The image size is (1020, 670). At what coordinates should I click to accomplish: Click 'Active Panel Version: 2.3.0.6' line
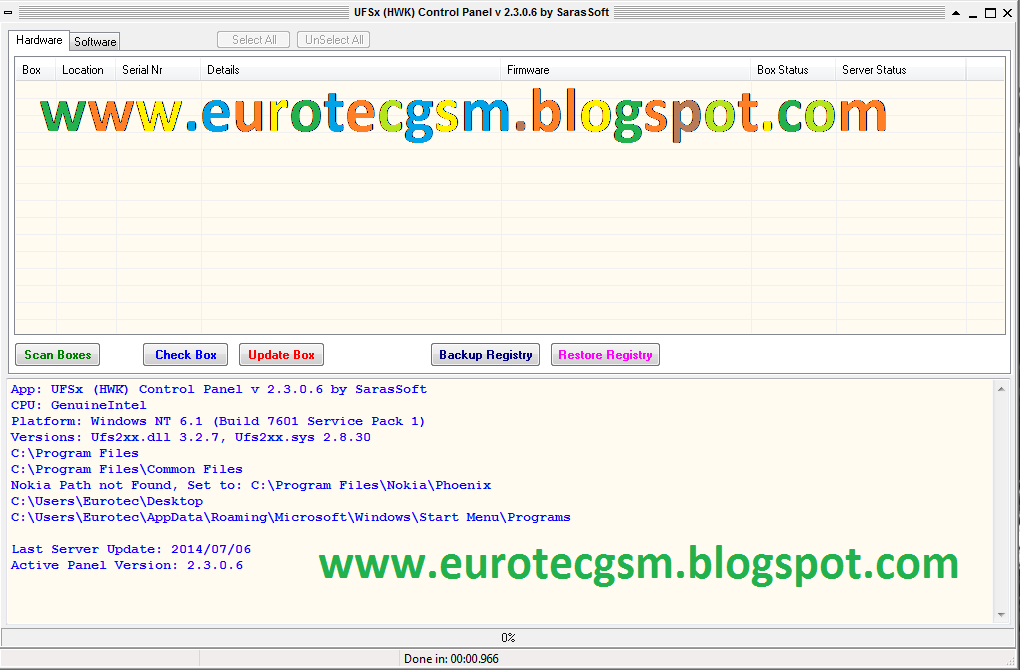(127, 565)
